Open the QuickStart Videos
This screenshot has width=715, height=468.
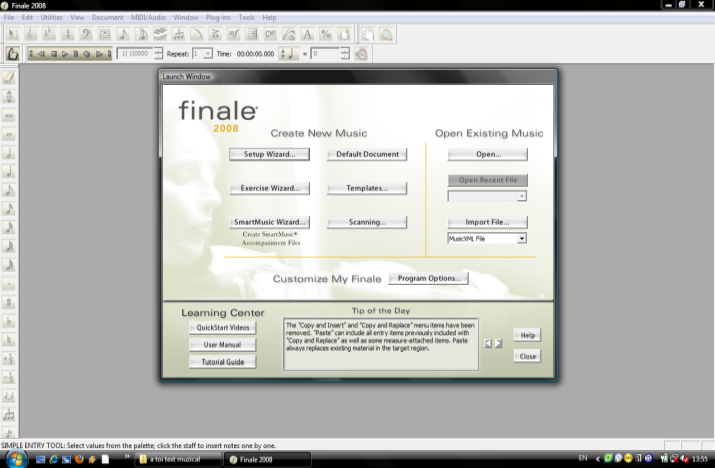point(223,328)
